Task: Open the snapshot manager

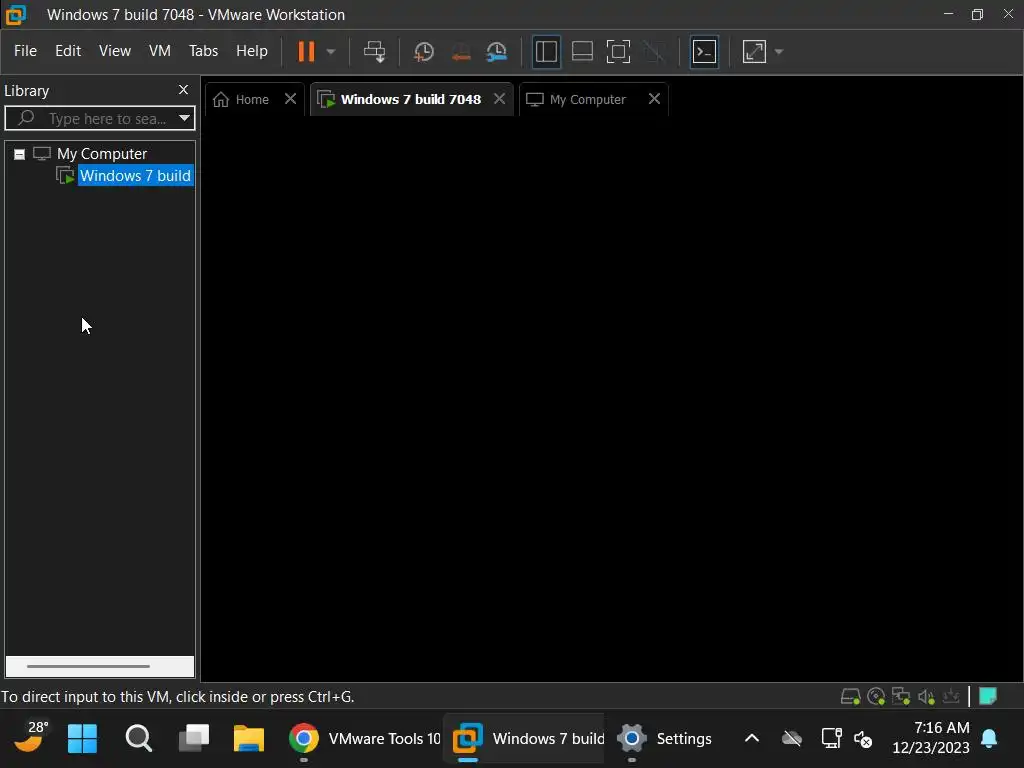Action: tap(497, 52)
